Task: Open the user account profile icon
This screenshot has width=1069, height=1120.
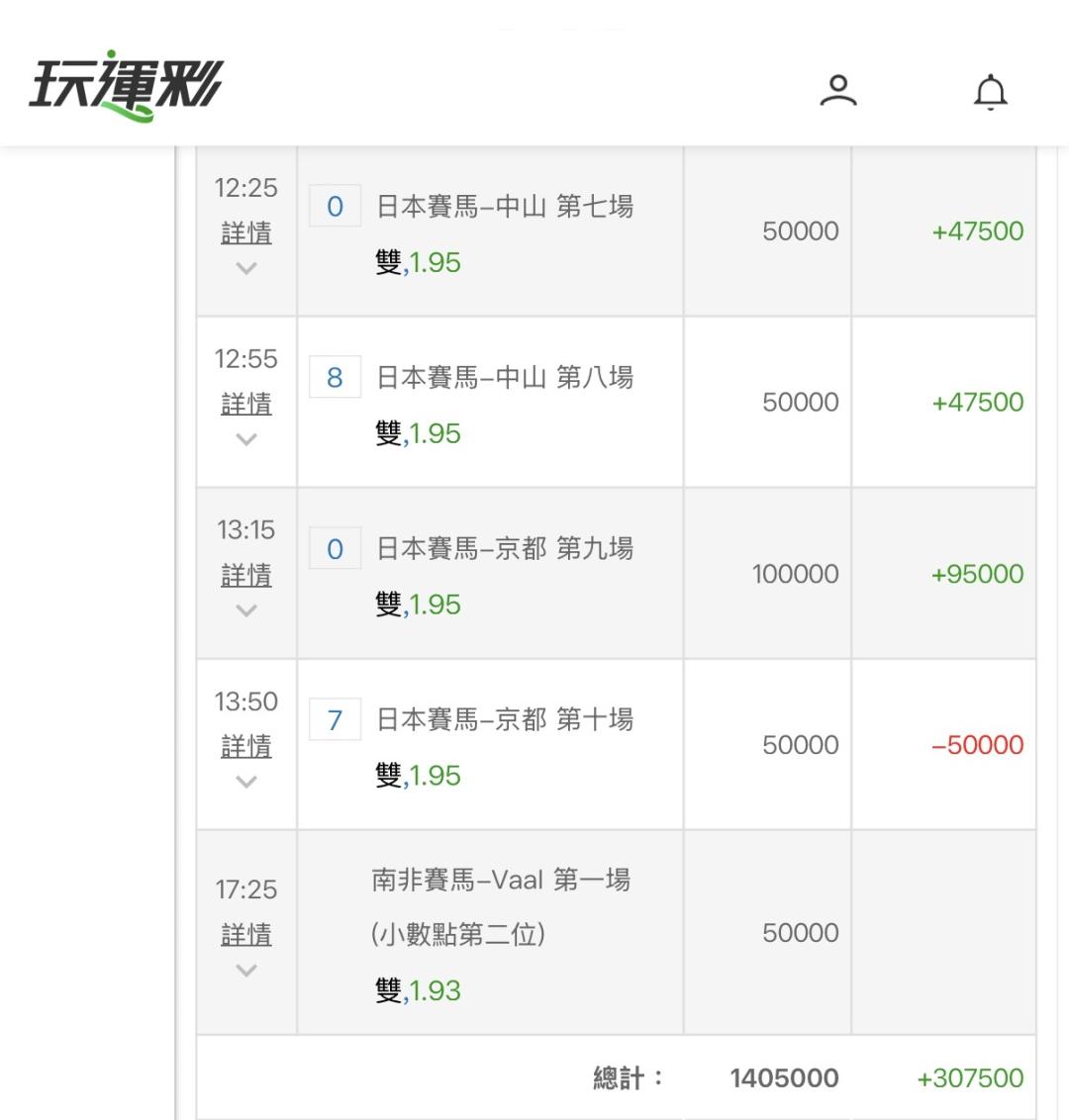Action: pos(837,91)
